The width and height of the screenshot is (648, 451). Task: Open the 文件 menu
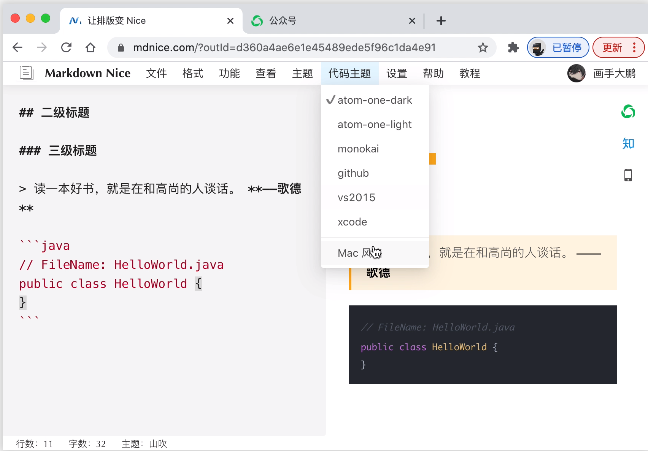click(156, 74)
